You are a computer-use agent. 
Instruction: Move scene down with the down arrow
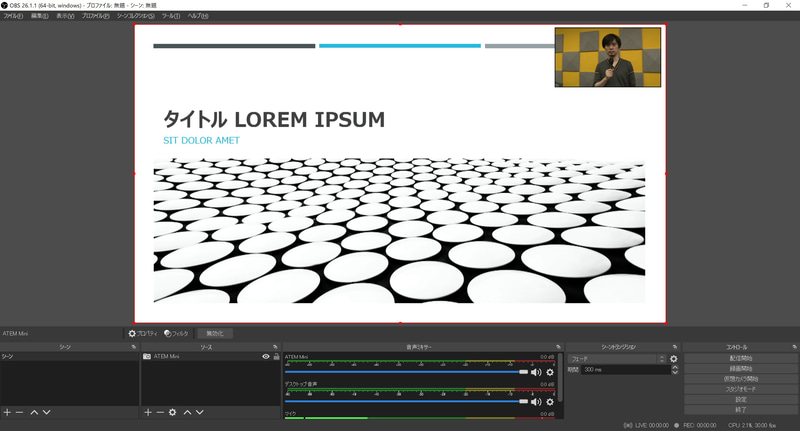46,412
